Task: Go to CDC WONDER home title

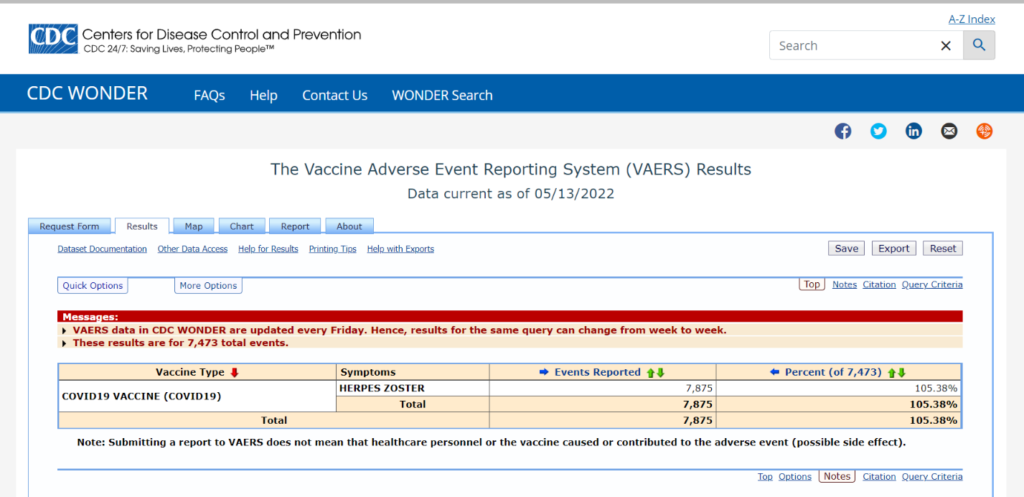Action: 87,93
